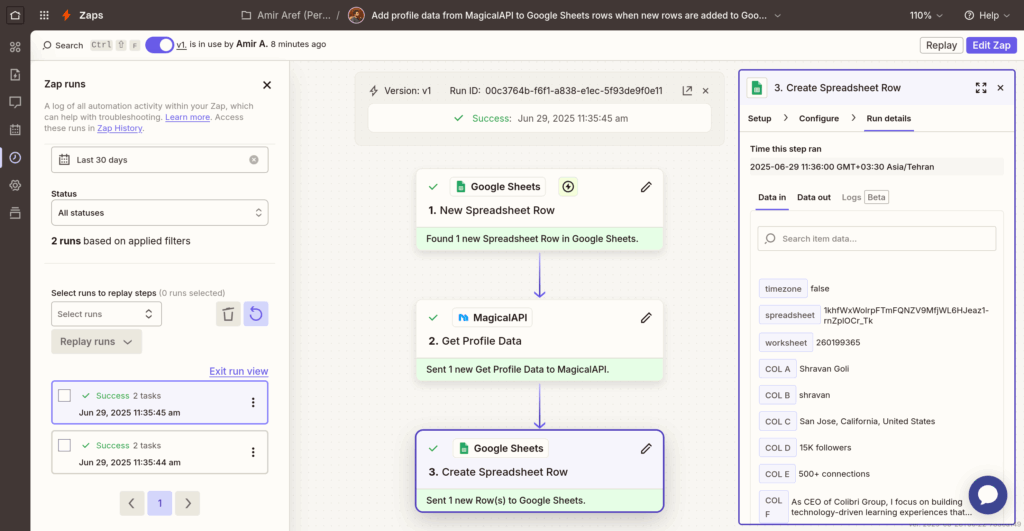
Task: Switch to the Run details tab
Action: pos(889,118)
